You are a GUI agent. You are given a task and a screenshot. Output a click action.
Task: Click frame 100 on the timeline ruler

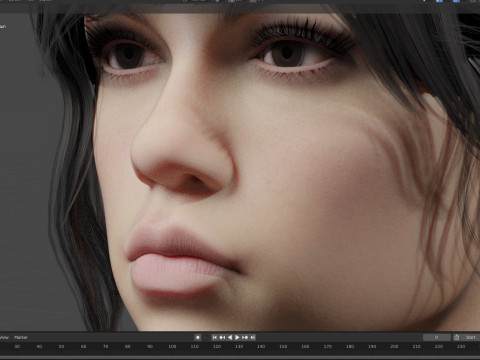[x=172, y=347]
